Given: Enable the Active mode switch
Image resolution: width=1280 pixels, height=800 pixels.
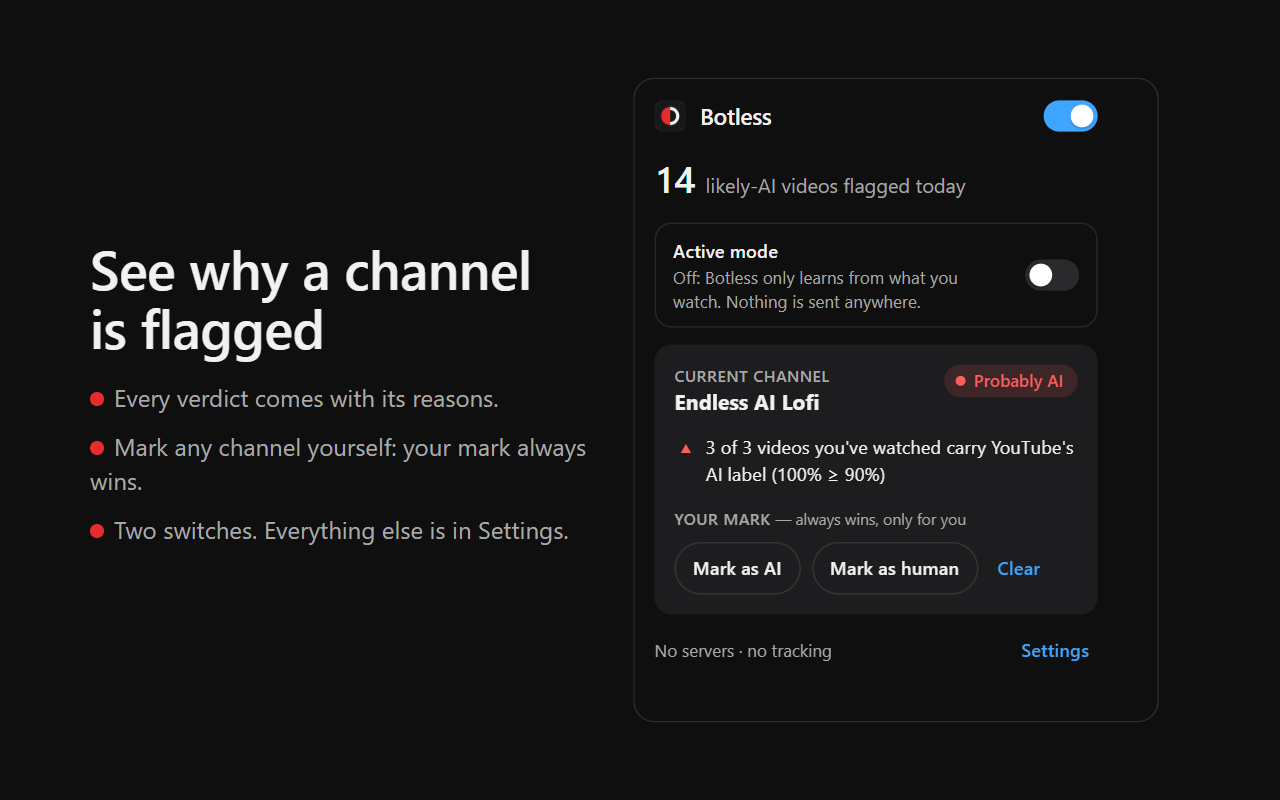Looking at the screenshot, I should point(1052,275).
